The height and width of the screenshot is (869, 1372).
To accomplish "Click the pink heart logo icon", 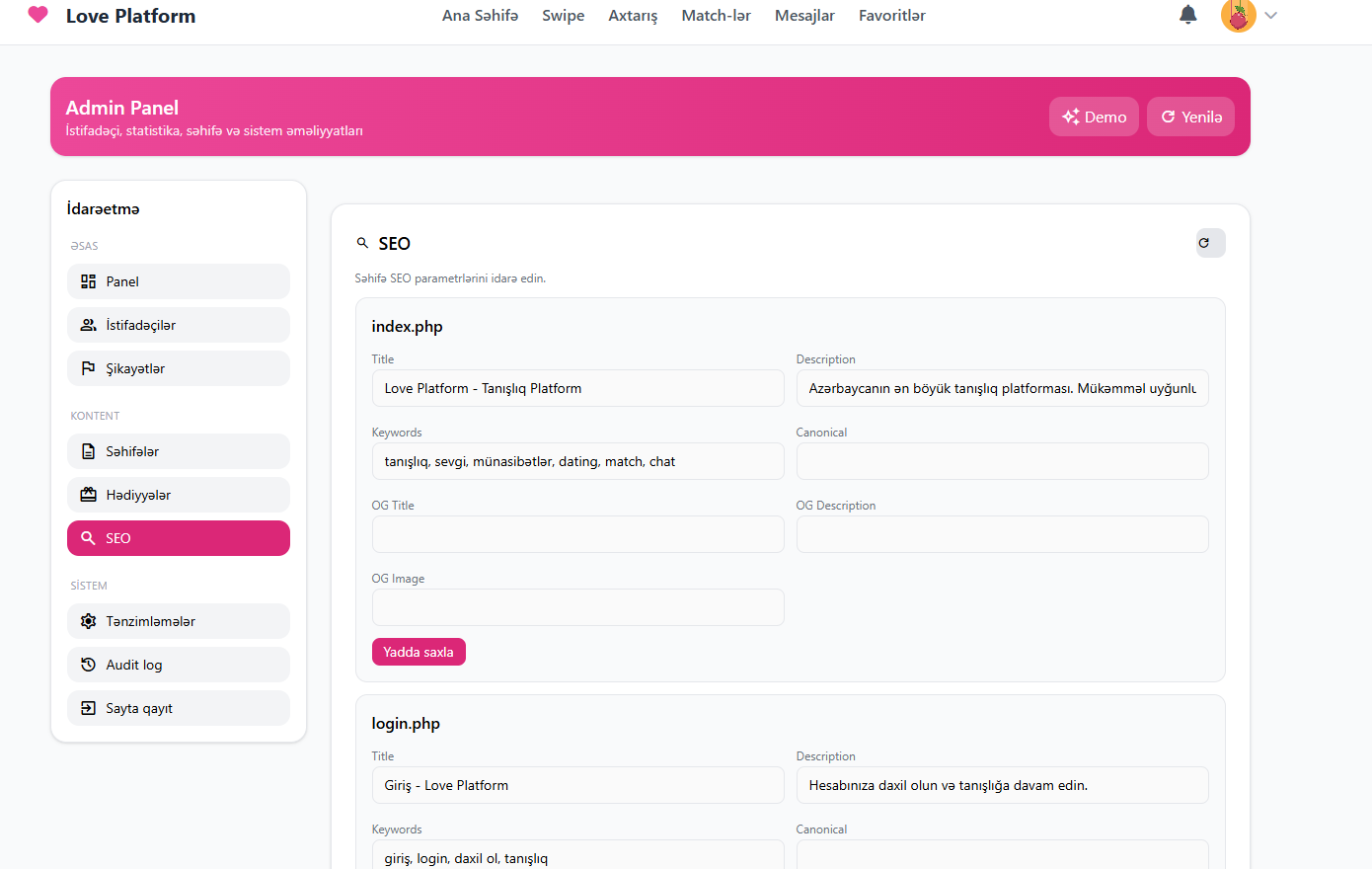I will (38, 15).
